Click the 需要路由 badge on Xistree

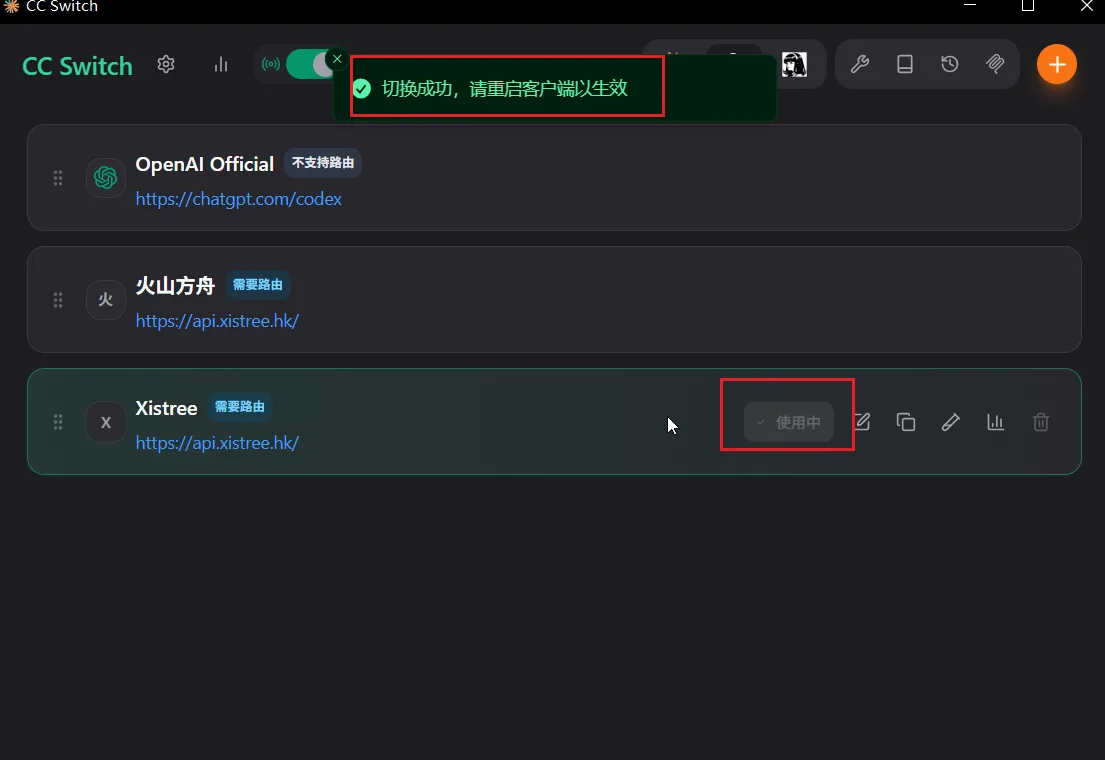[240, 407]
